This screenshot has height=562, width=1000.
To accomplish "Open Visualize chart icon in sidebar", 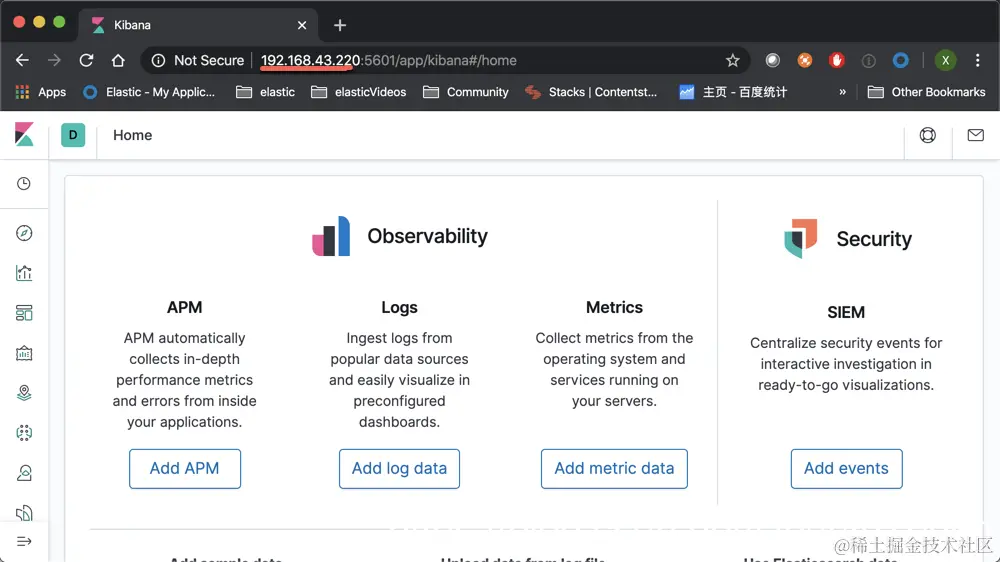I will click(24, 273).
